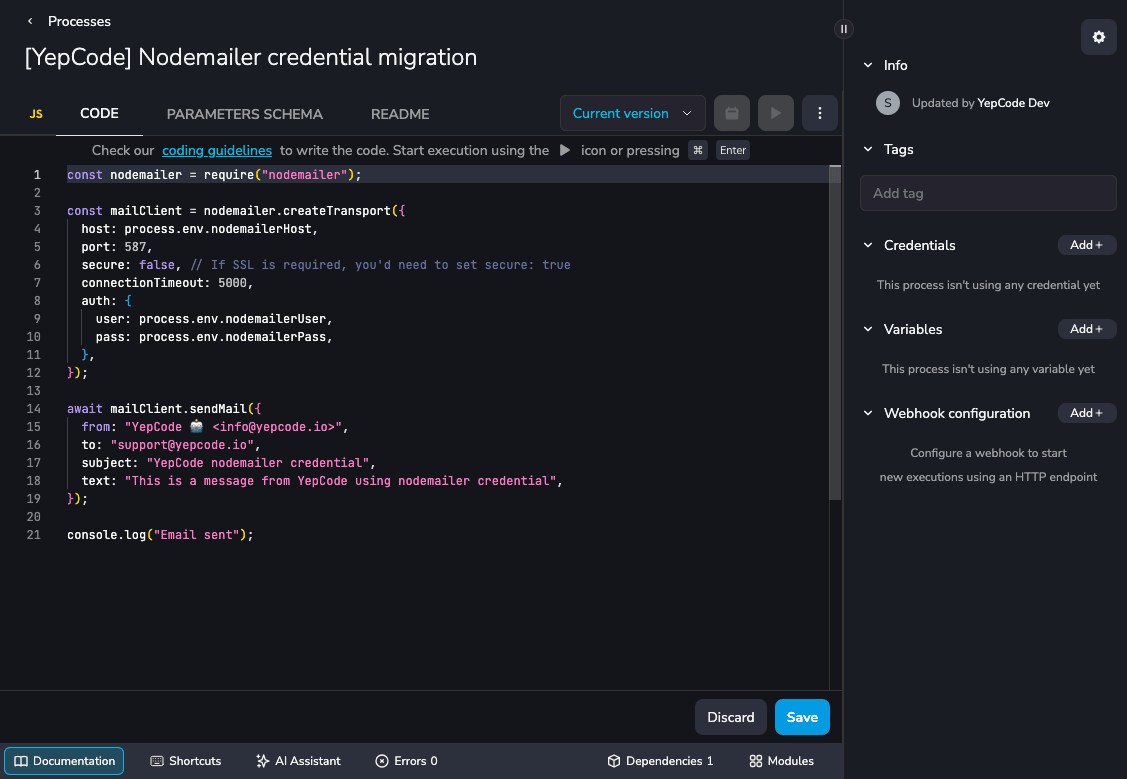The height and width of the screenshot is (779, 1127).
Task: Collapse the Tags section
Action: (x=868, y=149)
